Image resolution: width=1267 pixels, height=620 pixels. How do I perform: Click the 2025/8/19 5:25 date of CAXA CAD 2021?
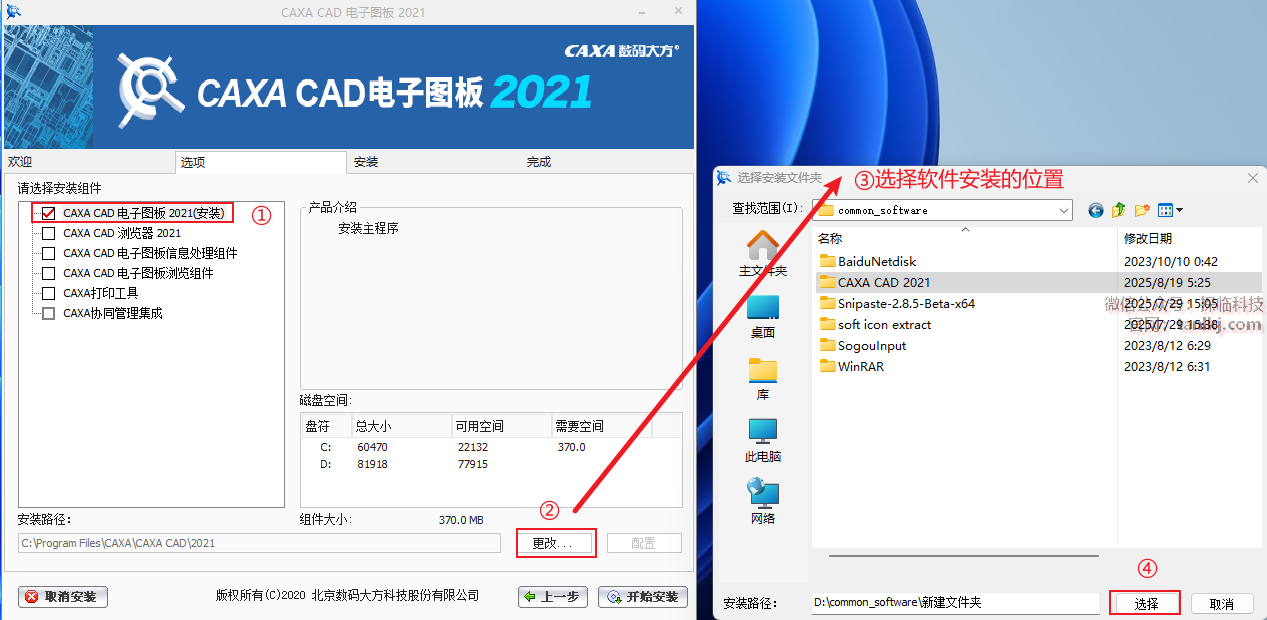tap(1167, 282)
